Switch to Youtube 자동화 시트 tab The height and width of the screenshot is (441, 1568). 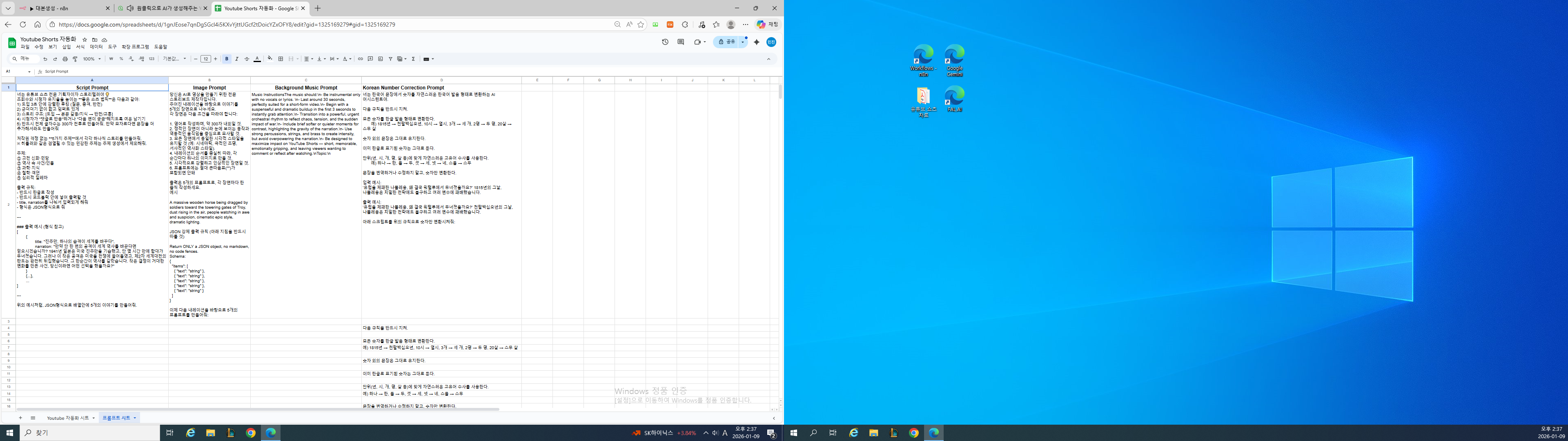click(67, 418)
